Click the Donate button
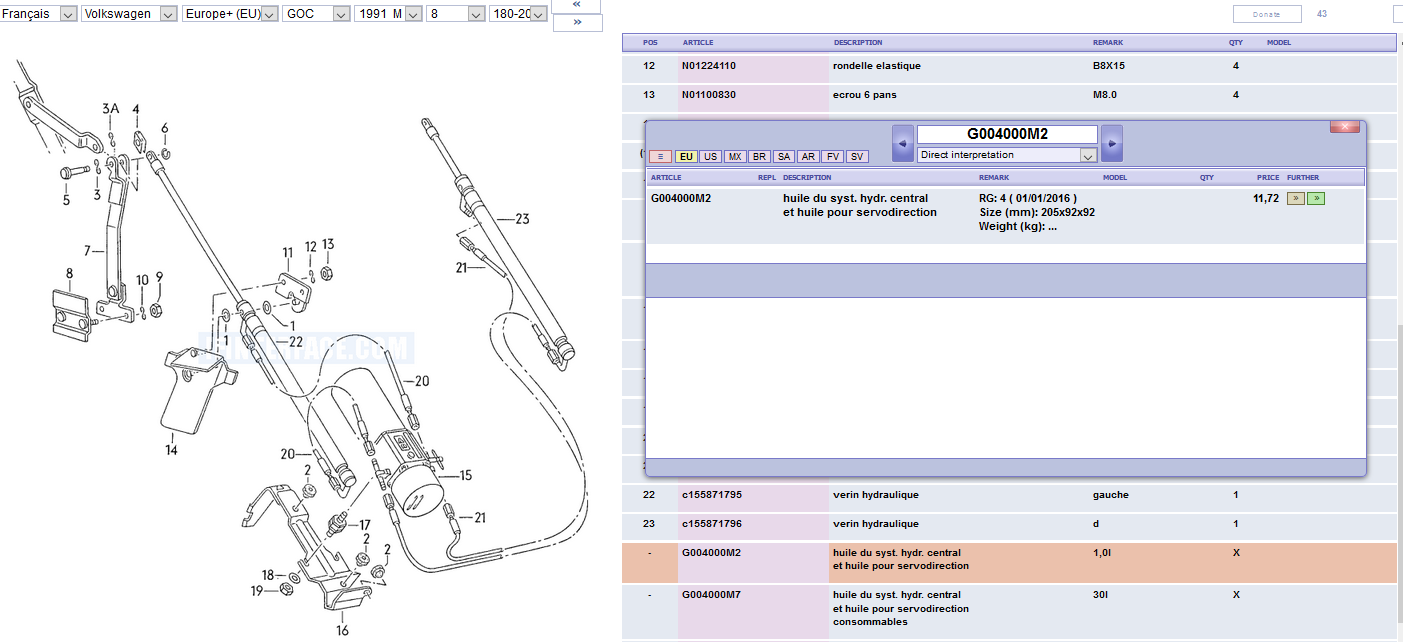 click(1266, 14)
